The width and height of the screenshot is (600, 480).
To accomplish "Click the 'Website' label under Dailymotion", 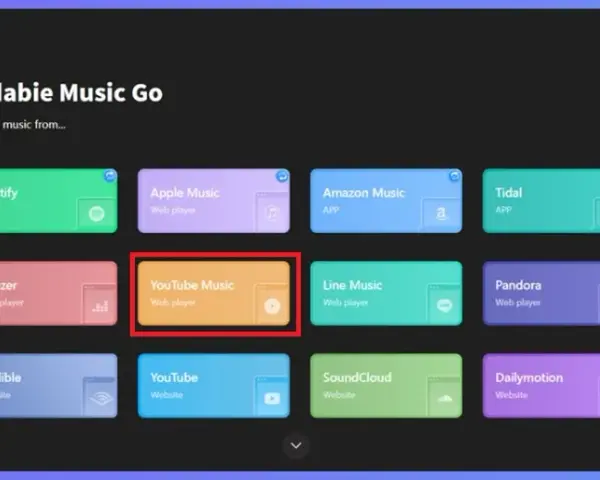I will click(x=512, y=395).
